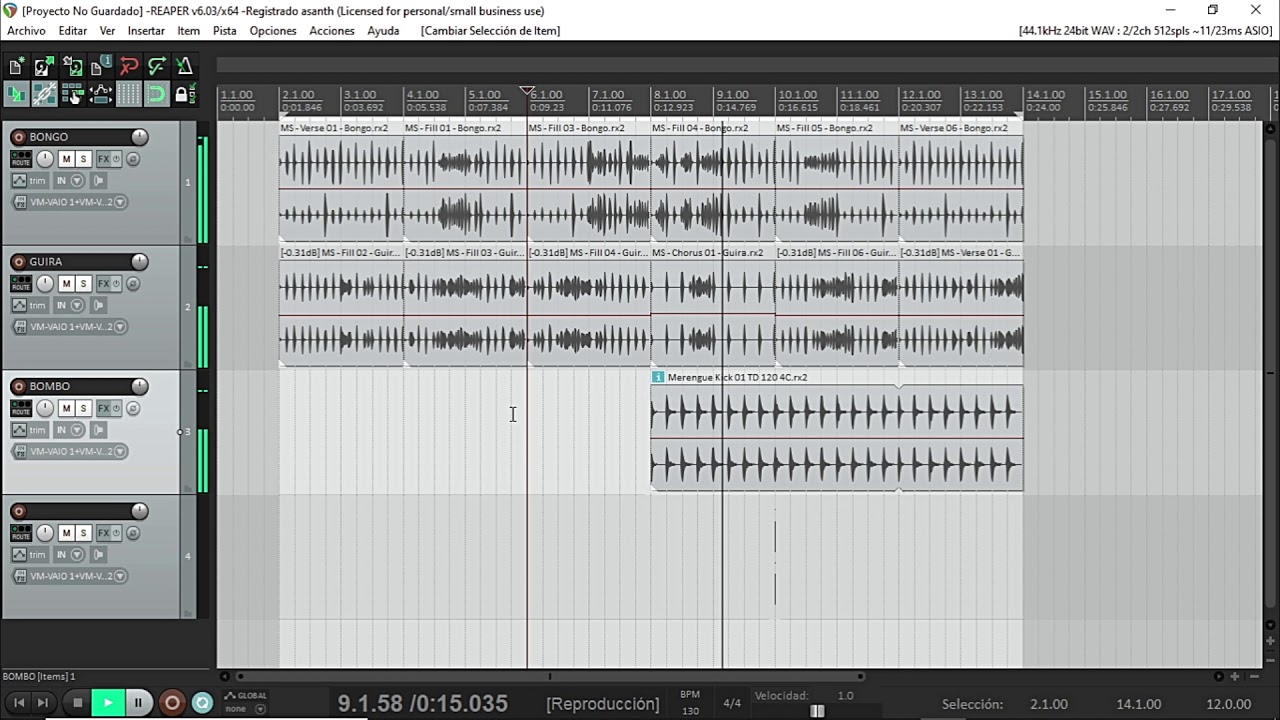
Task: Toggle phase invert on GUIRA track
Action: pyautogui.click(x=132, y=284)
